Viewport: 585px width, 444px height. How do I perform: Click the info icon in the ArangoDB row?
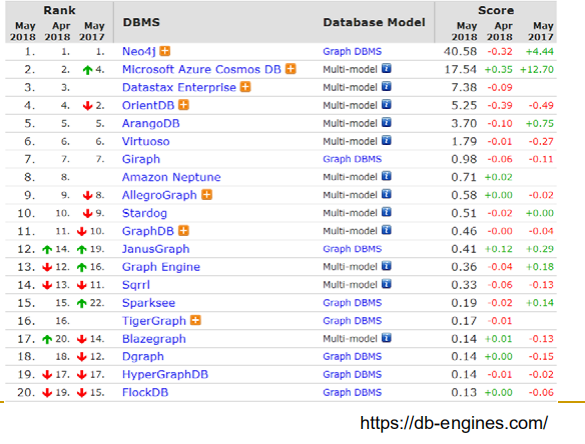[387, 122]
